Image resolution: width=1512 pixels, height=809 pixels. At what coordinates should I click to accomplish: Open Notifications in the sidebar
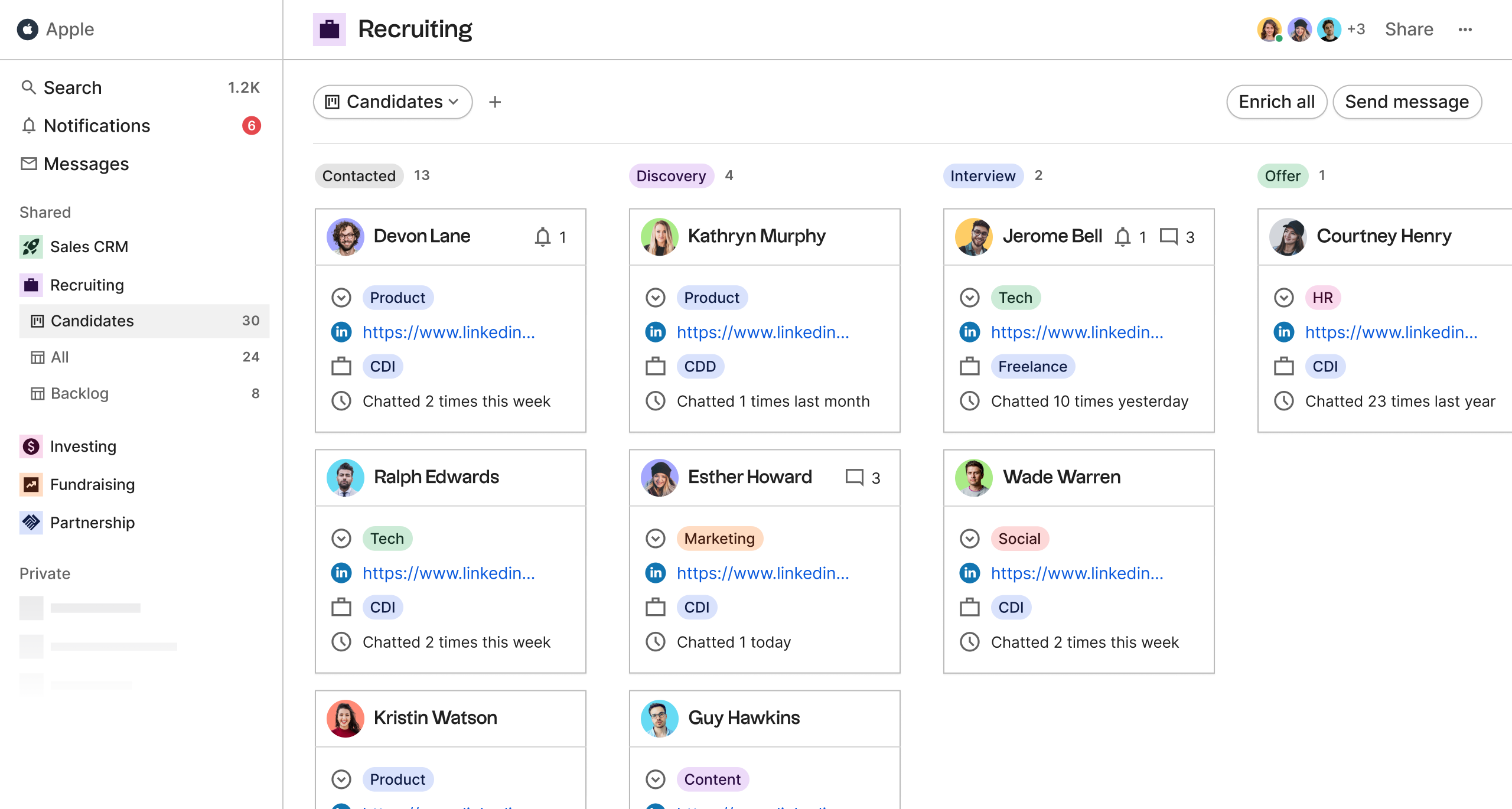pyautogui.click(x=97, y=126)
